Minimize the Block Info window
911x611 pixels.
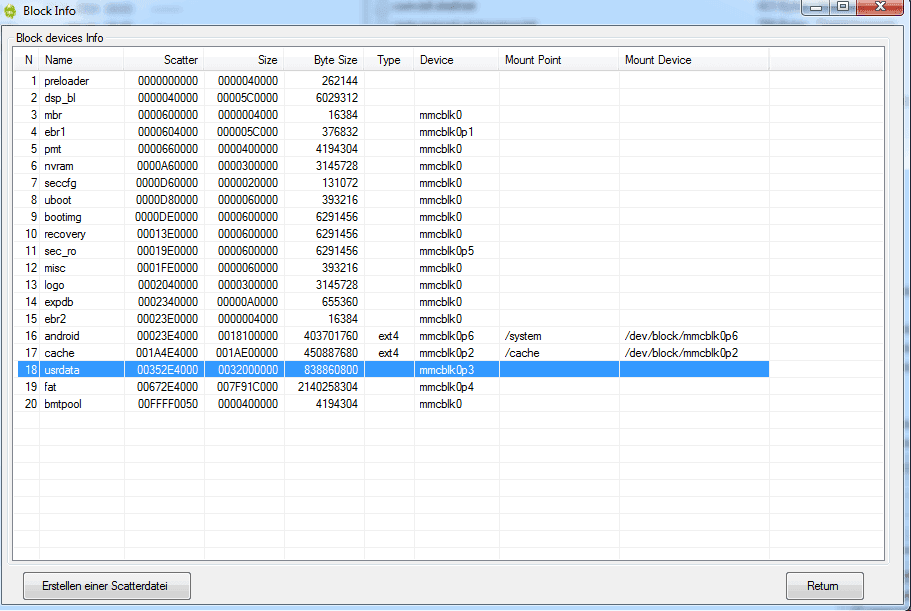(816, 7)
